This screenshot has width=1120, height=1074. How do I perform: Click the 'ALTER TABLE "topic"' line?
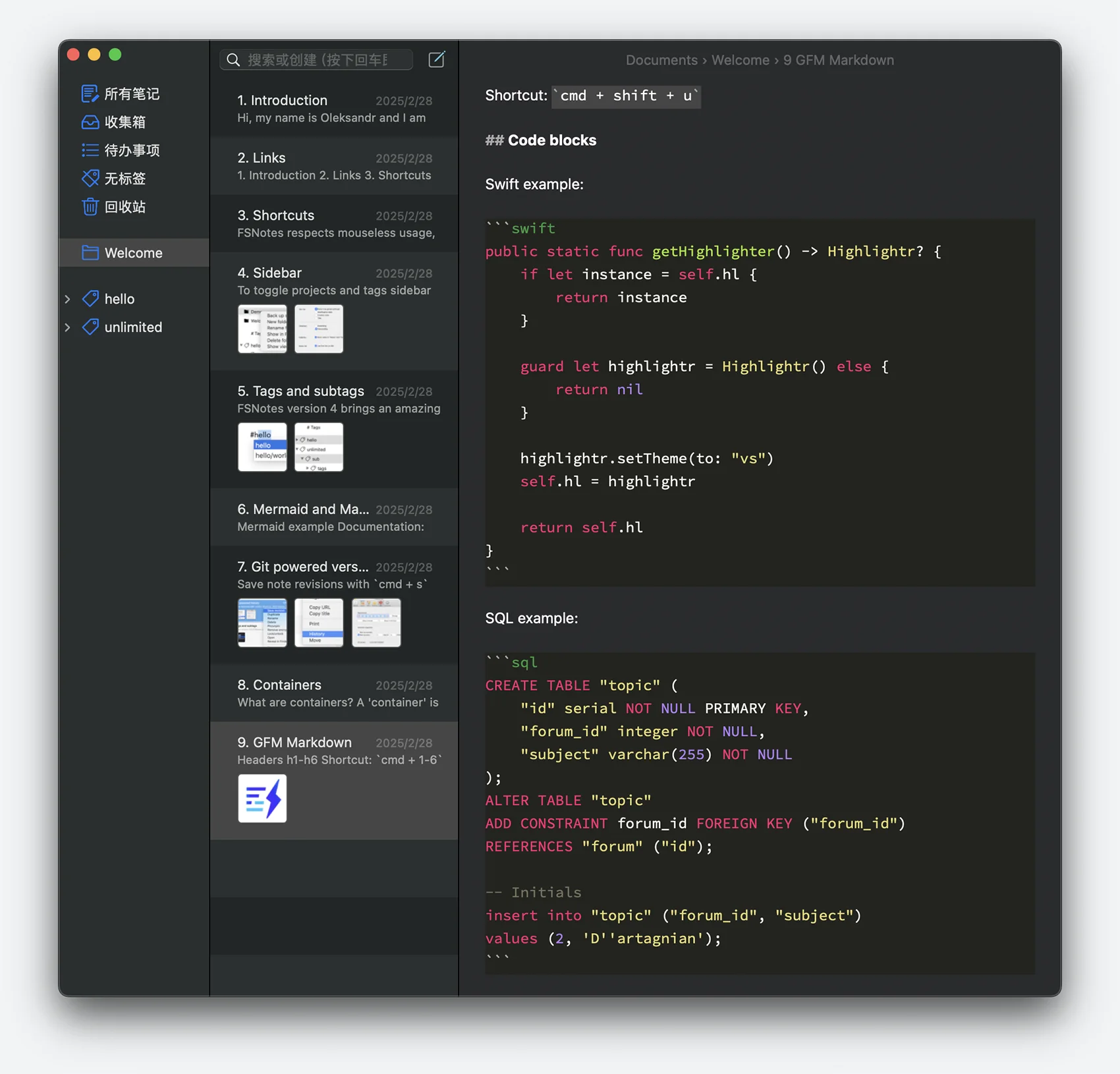[x=569, y=800]
